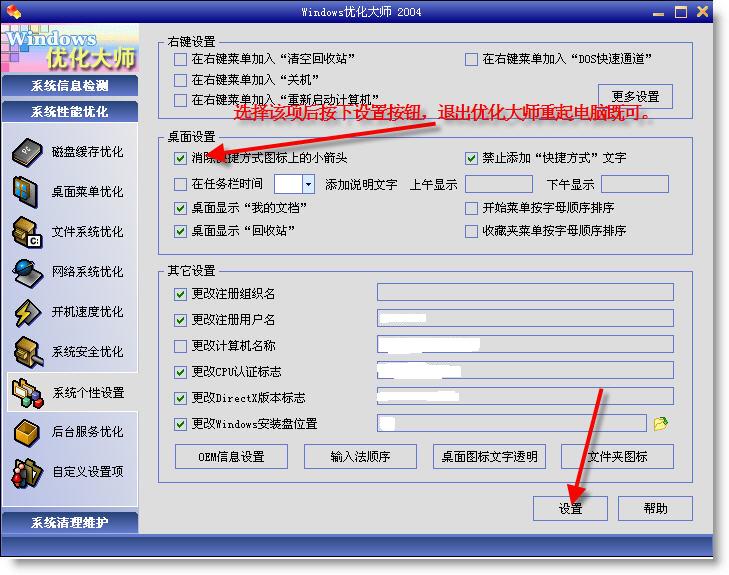The image size is (729, 575).
Task: Toggle 桌面显示"回收站" checkbox
Action: pos(180,231)
